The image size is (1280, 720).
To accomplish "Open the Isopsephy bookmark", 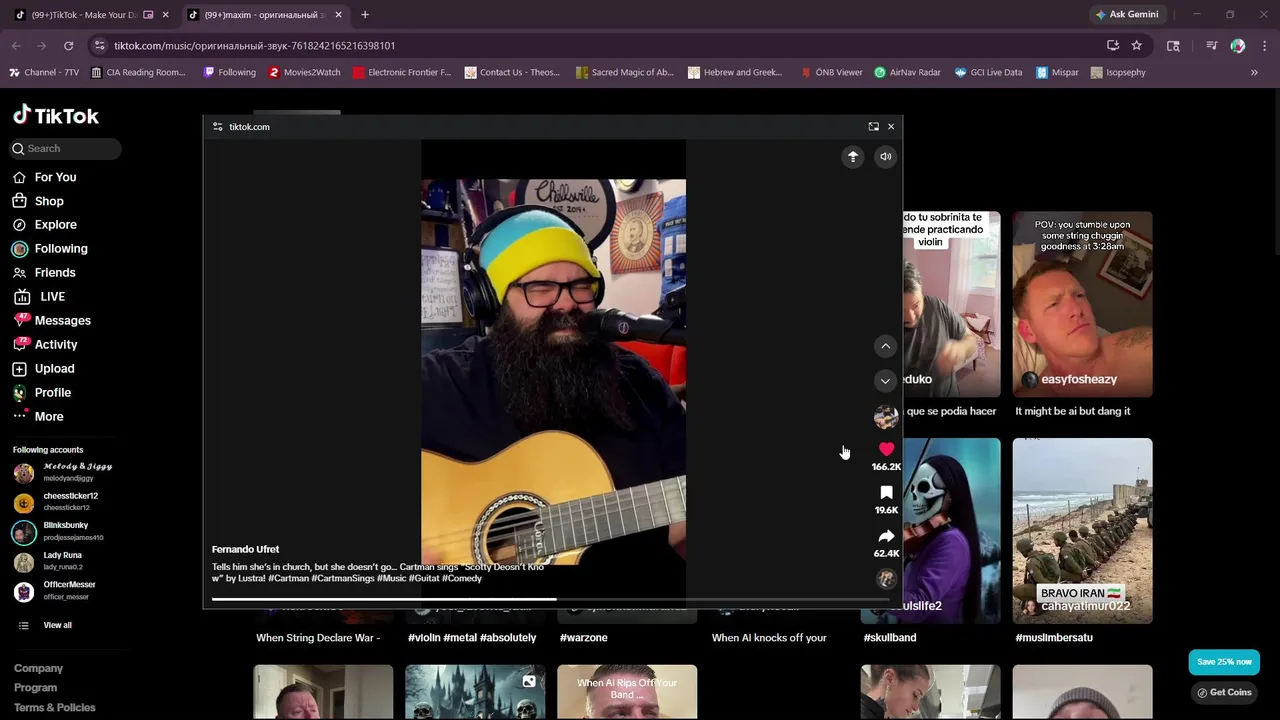I will 1119,72.
